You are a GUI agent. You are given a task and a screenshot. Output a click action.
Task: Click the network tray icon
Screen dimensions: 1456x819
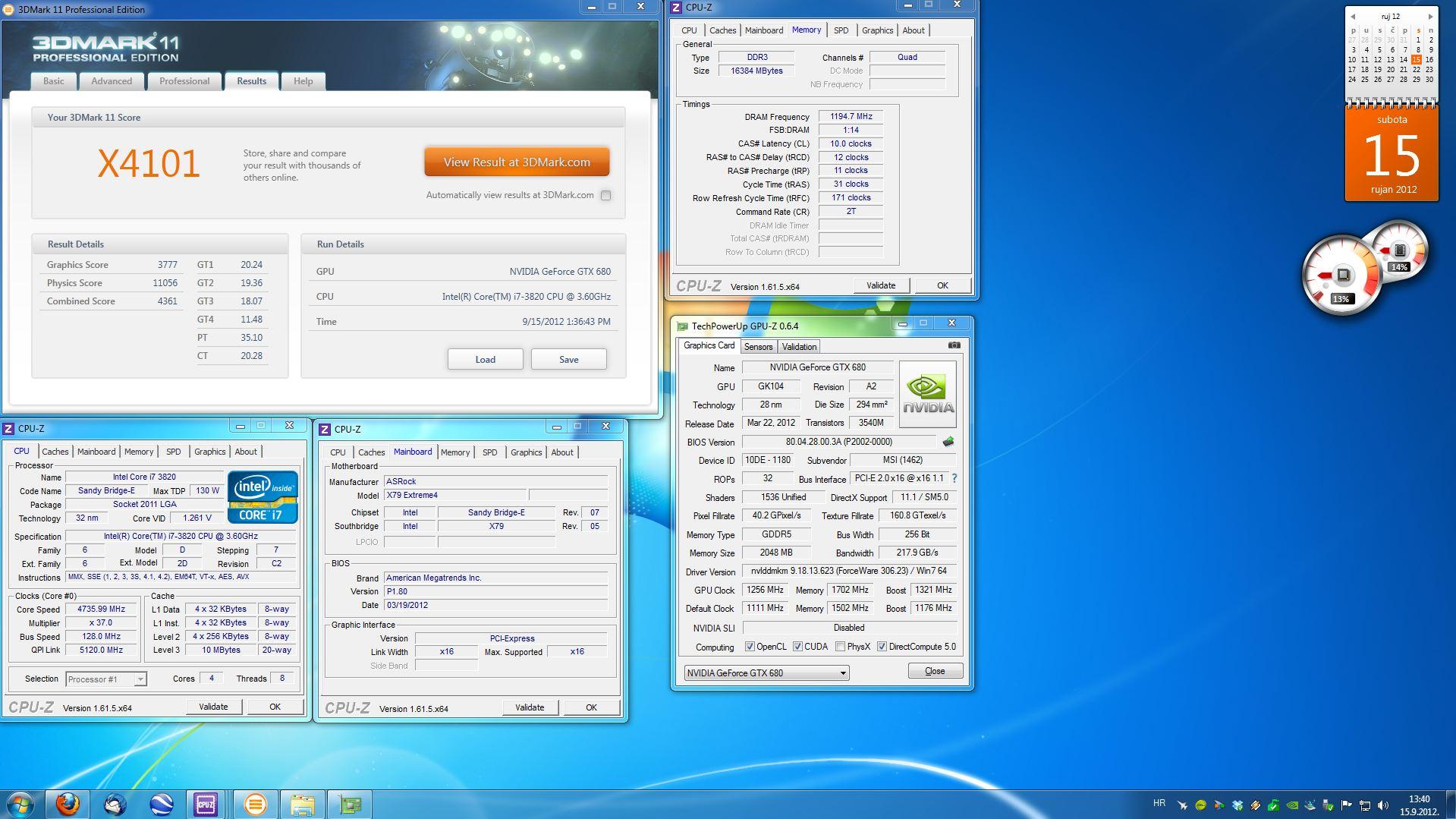pos(1364,805)
